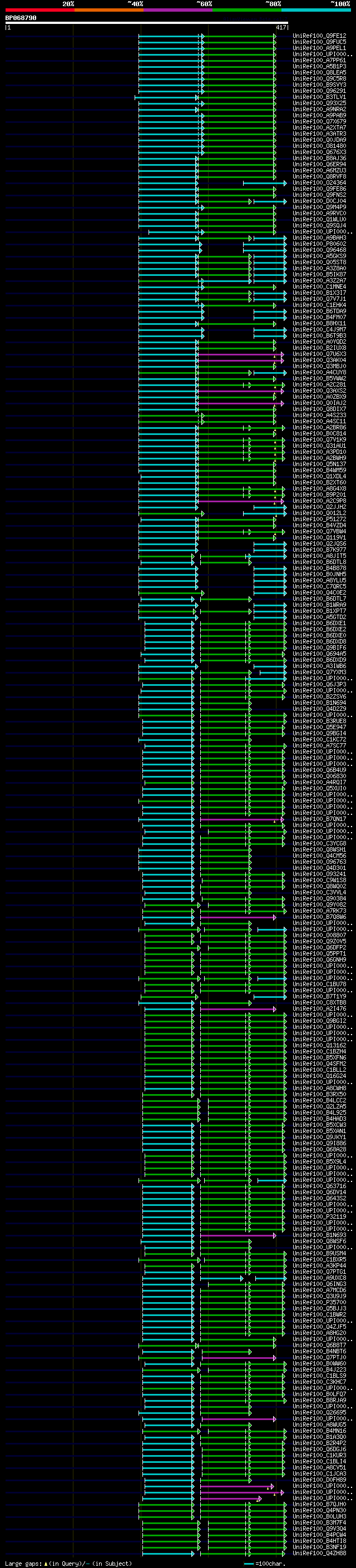Screen dimensions: 356x1568
Task: Select hit UniRef100_B3M7F4
Action: pos(319,1522)
